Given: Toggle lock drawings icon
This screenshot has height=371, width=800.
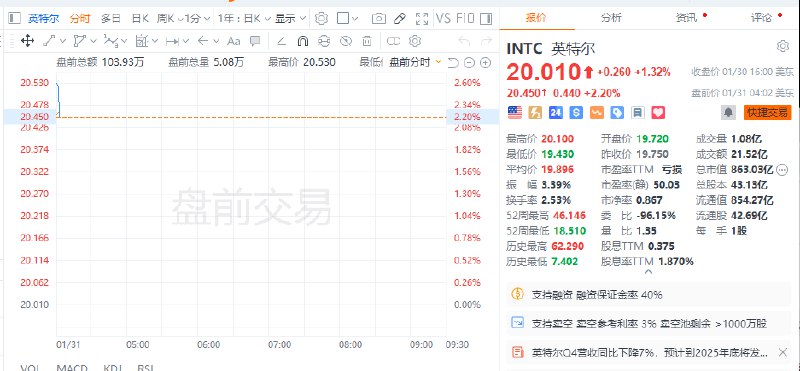Looking at the screenshot, I should [324, 41].
